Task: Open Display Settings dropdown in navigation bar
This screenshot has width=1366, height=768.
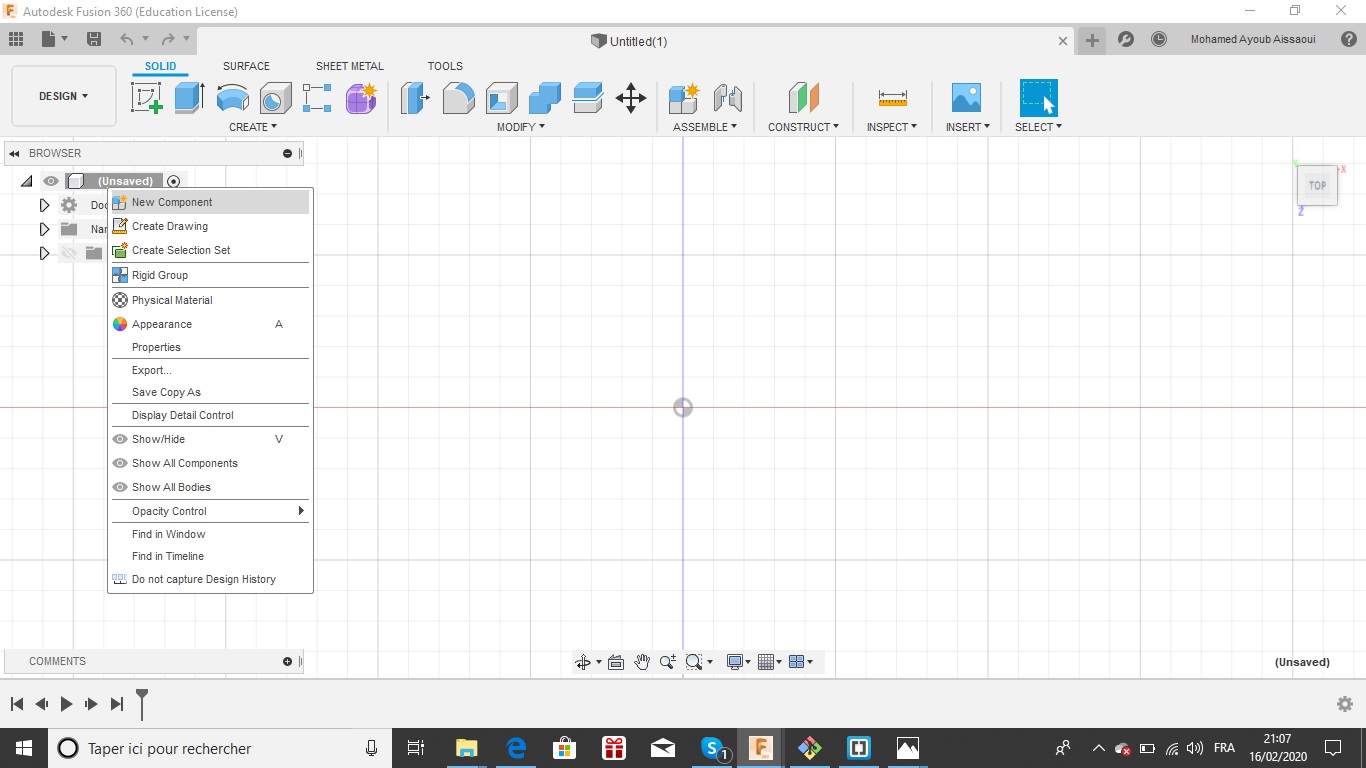Action: tap(739, 662)
